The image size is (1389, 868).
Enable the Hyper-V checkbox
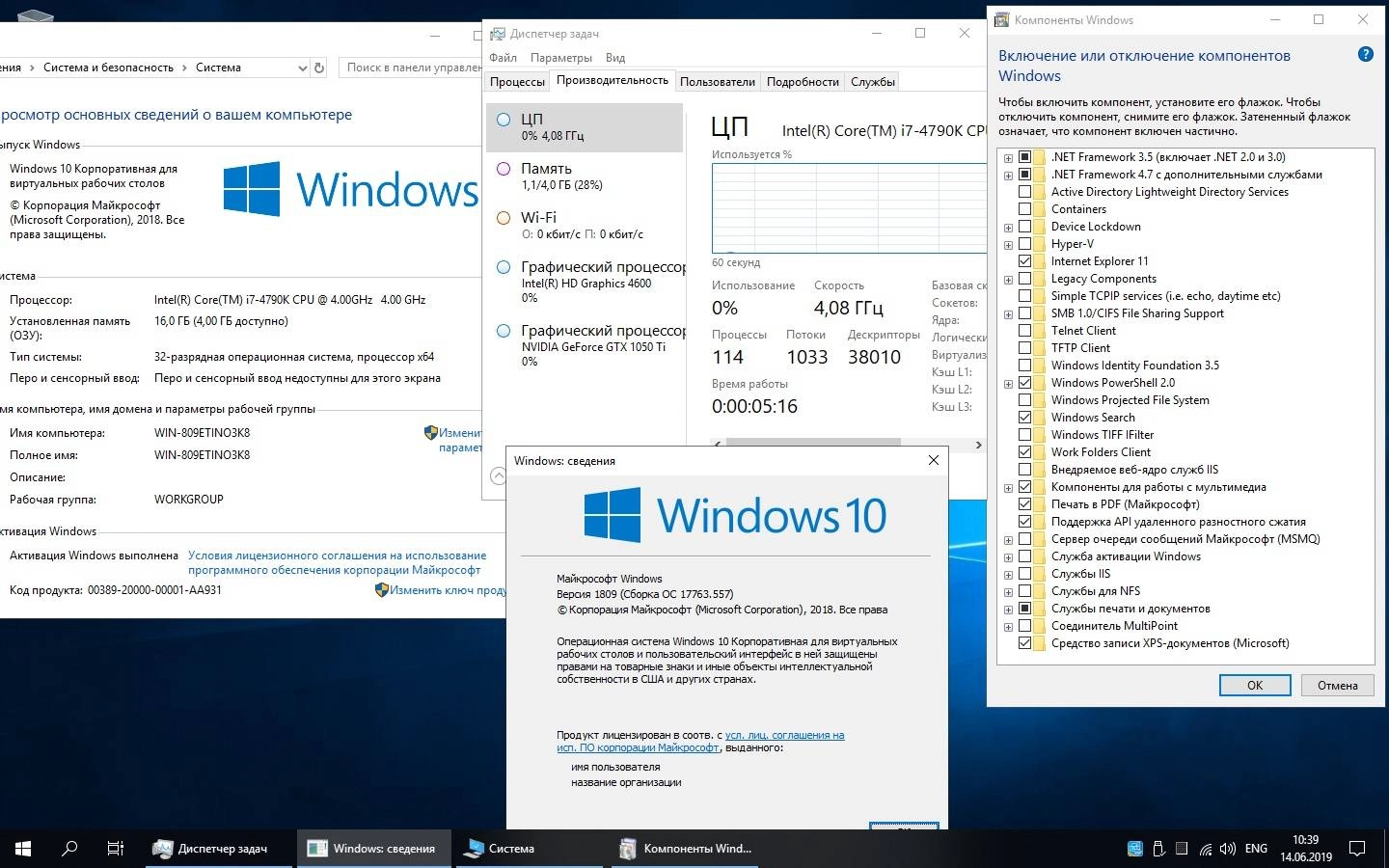coord(1024,244)
